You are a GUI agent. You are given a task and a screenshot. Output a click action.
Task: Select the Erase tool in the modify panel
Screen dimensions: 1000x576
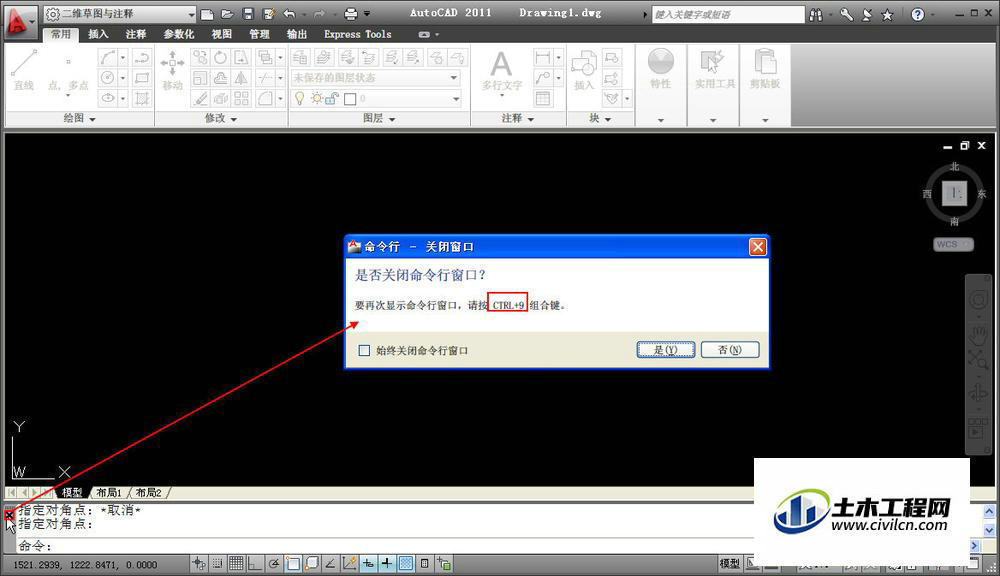[x=200, y=98]
